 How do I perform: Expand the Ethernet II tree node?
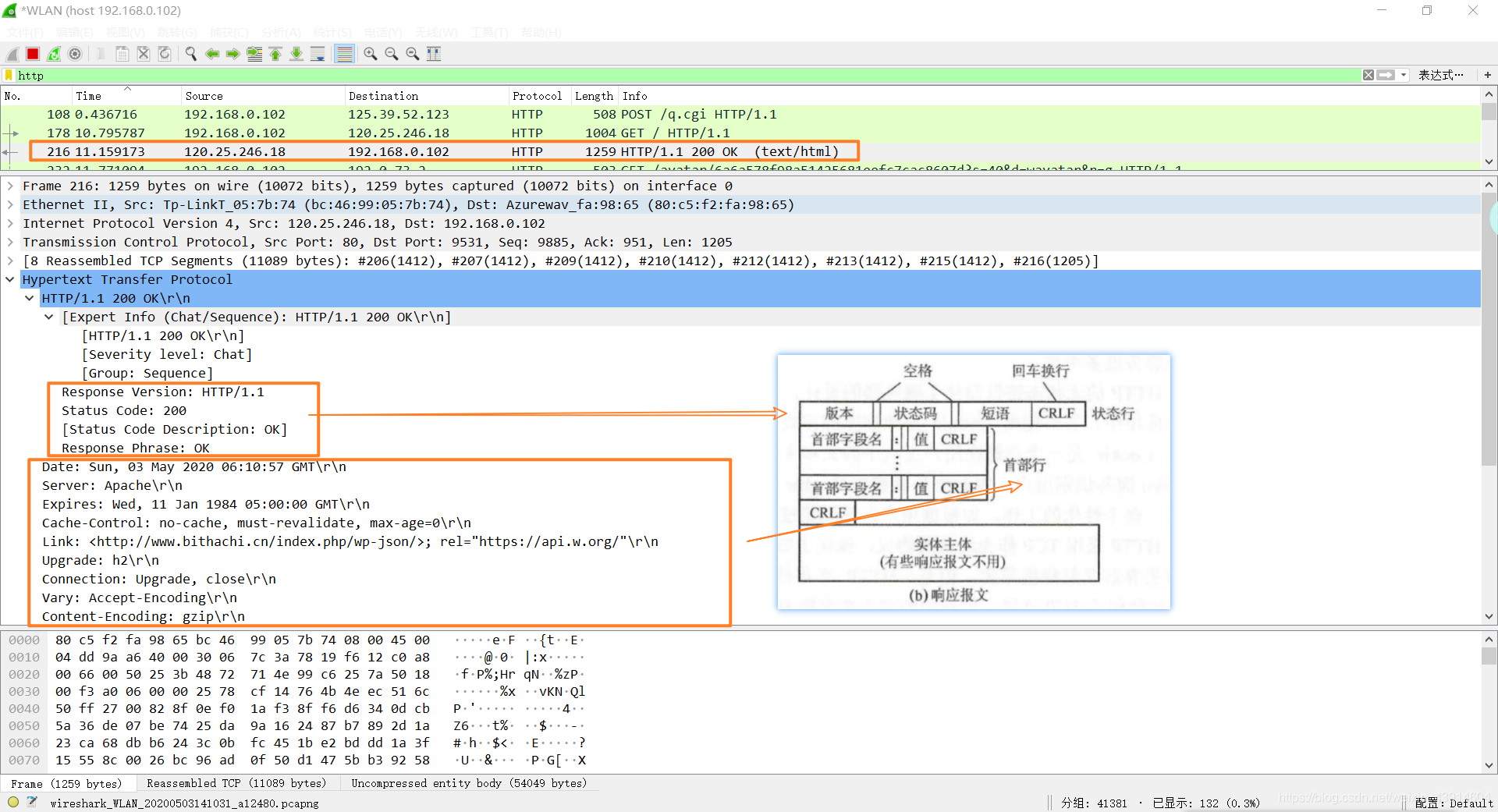point(9,205)
